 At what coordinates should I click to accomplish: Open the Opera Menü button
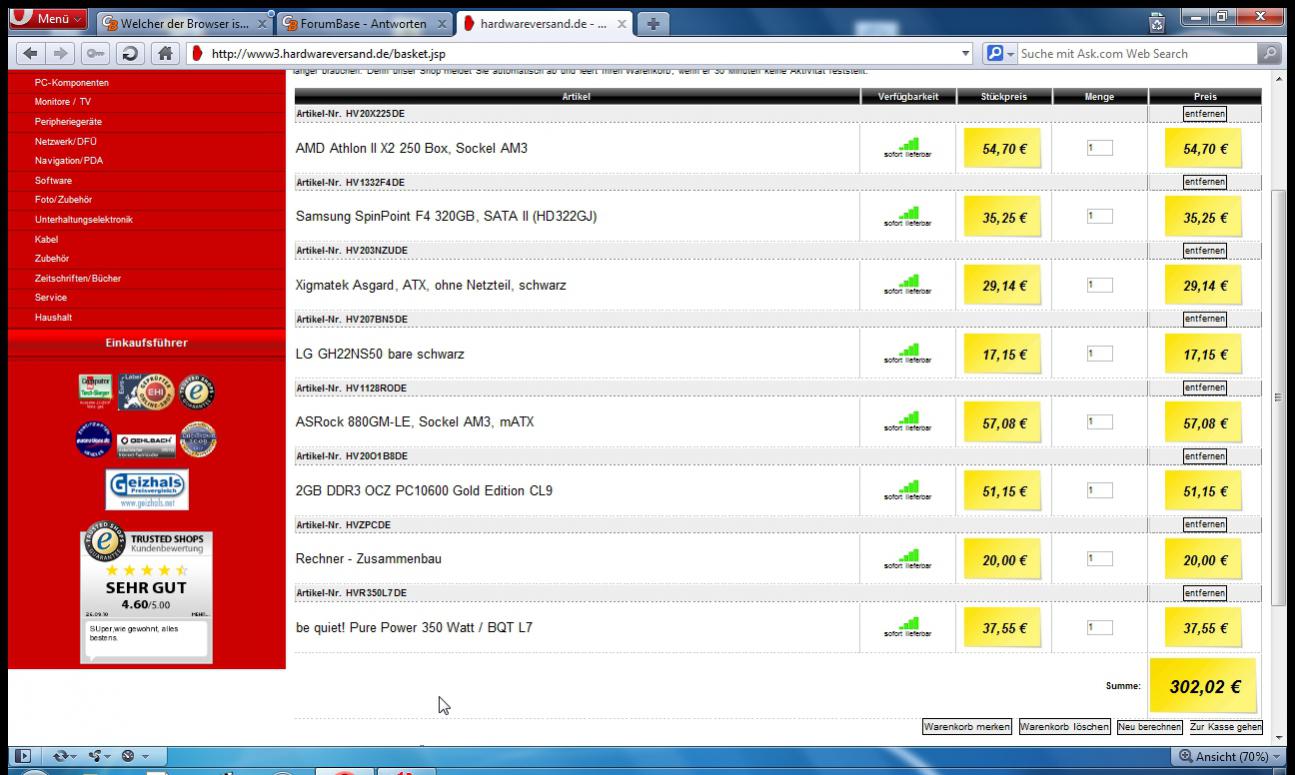pos(49,20)
